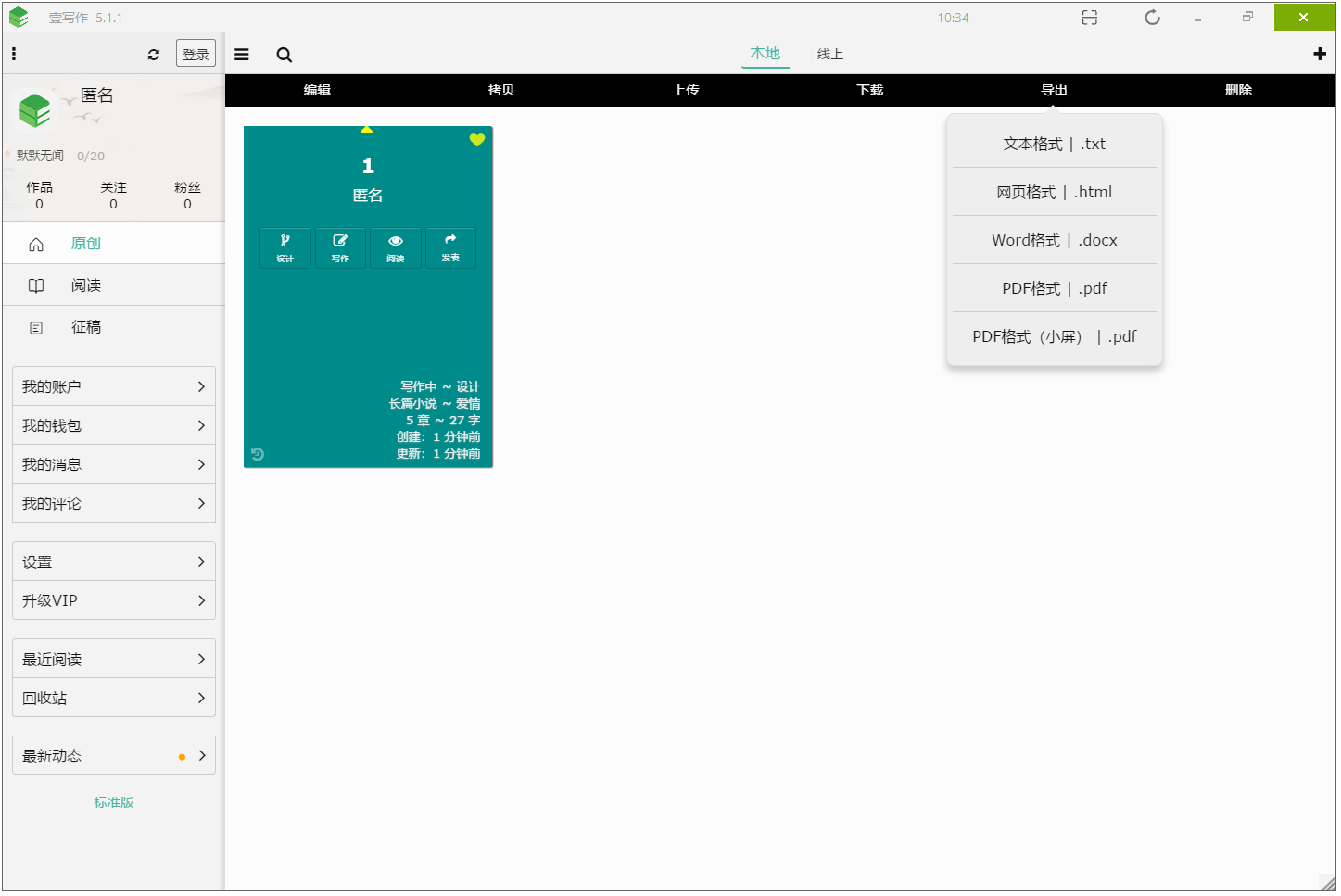Click 上传 in the black action bar
The width and height of the screenshot is (1341, 896).
pyautogui.click(x=686, y=90)
